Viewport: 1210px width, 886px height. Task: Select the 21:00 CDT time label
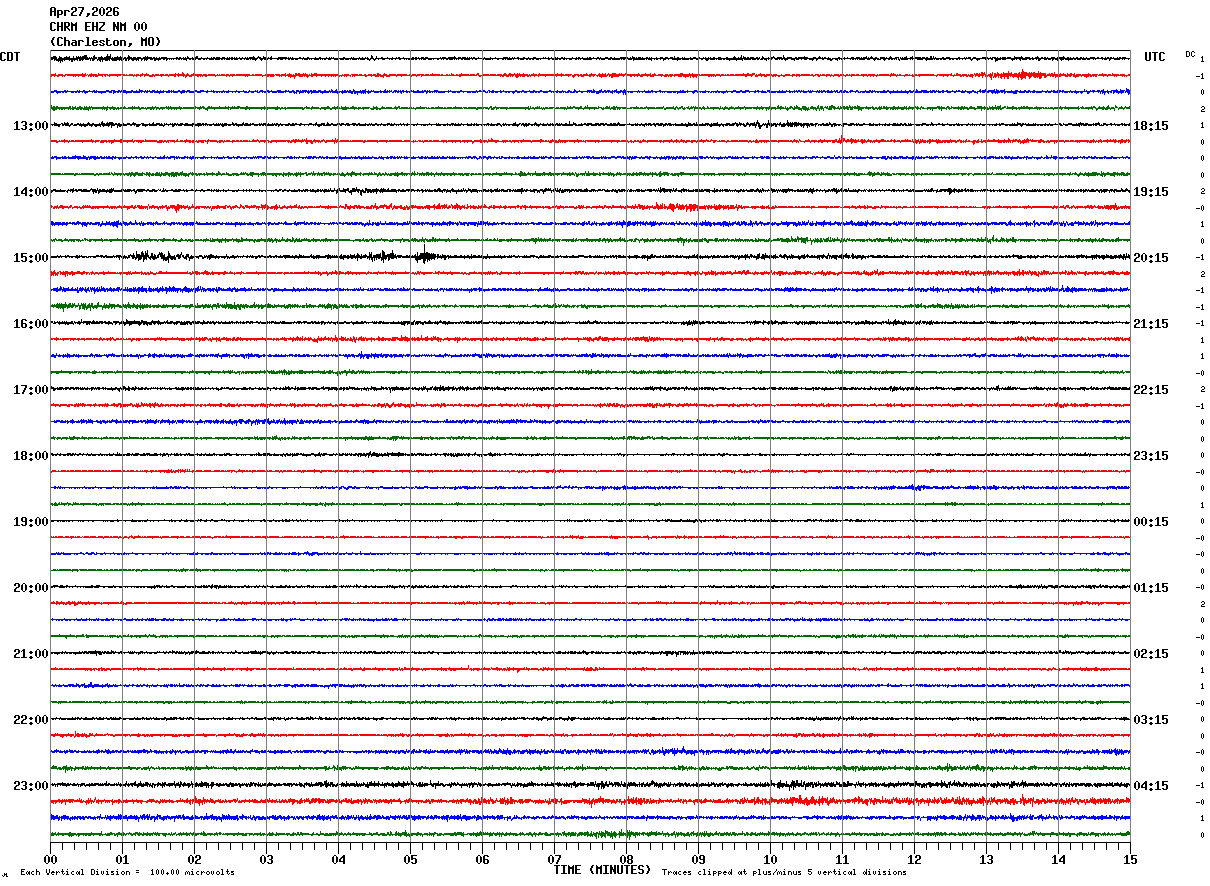pos(31,654)
